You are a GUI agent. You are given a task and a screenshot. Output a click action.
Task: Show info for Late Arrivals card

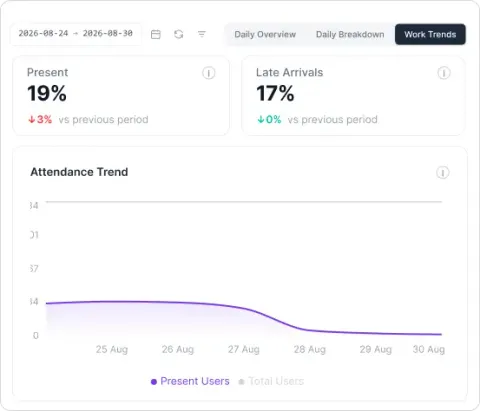pos(444,73)
